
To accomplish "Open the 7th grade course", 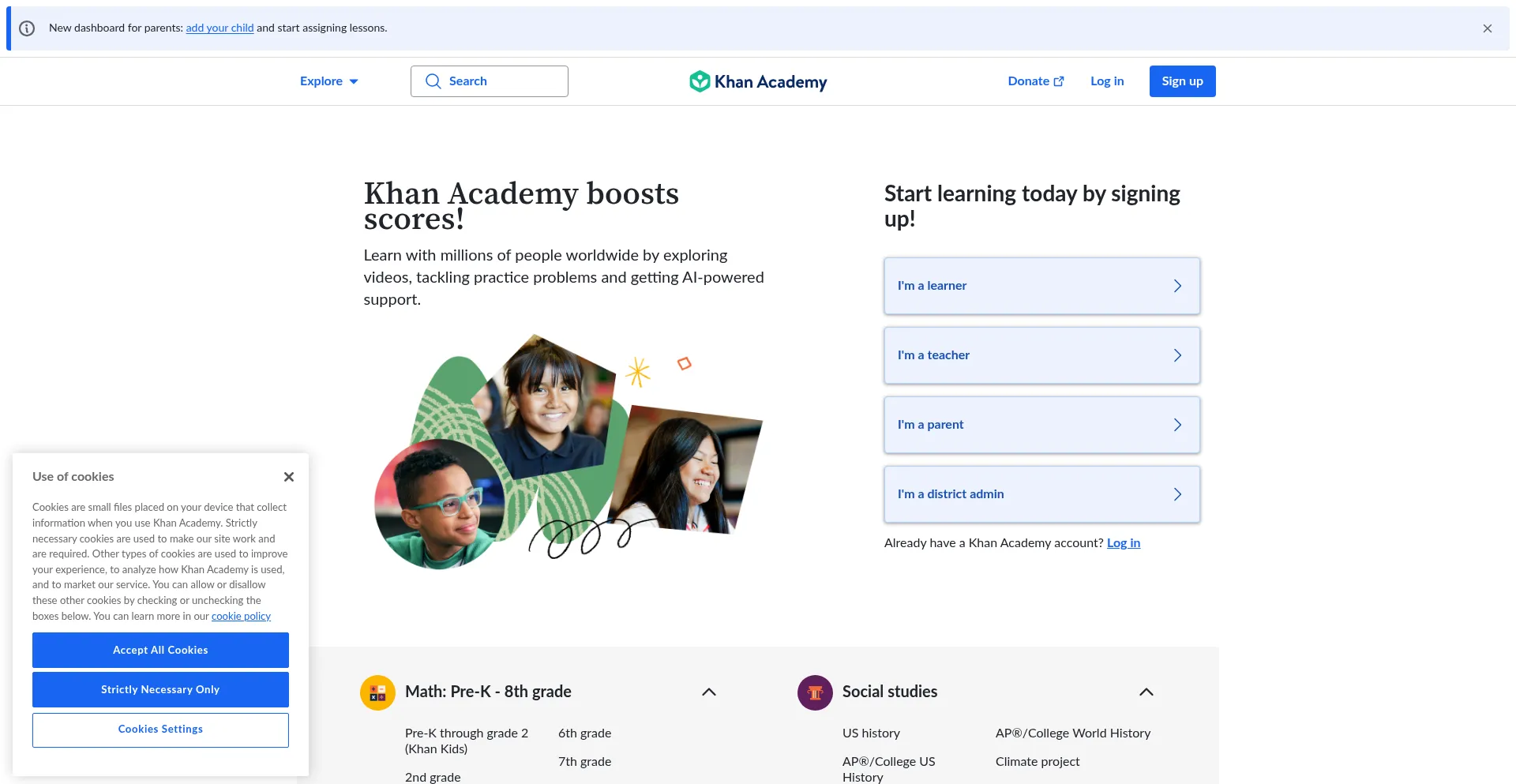I will click(x=584, y=762).
